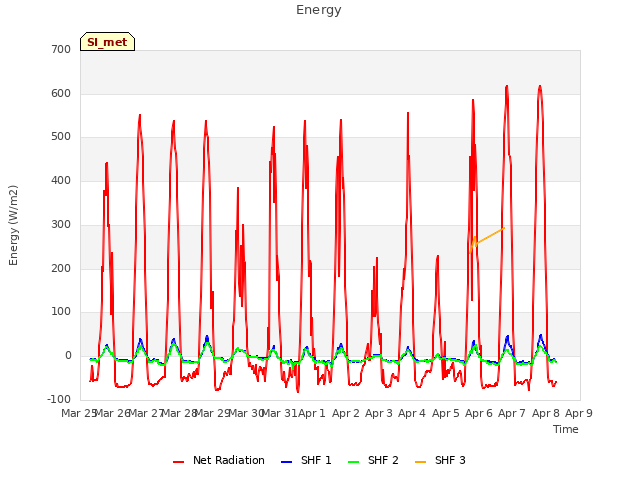Click the Energy chart title
This screenshot has height=480, width=640.
[319, 10]
